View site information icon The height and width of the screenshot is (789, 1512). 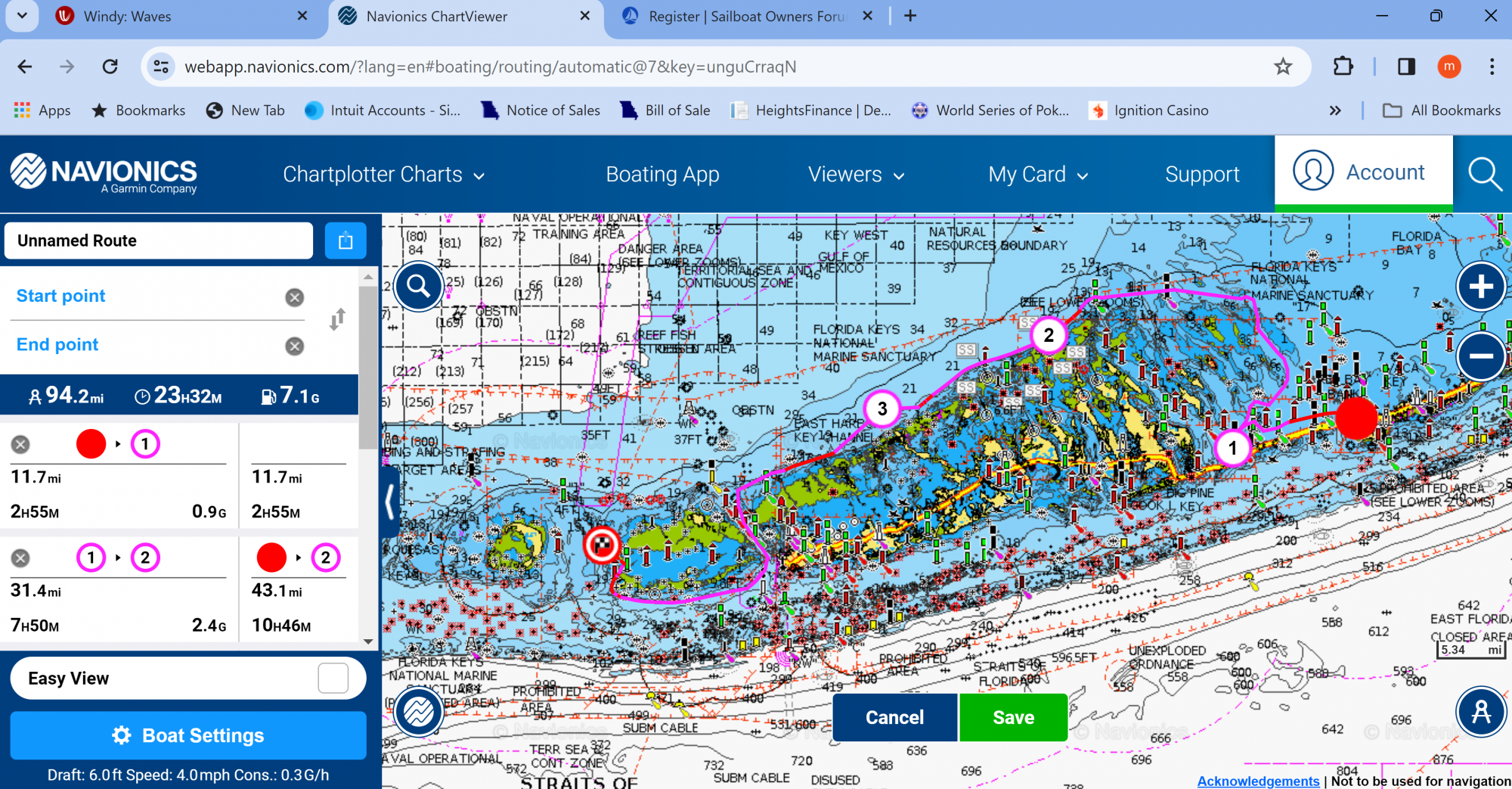pos(161,67)
